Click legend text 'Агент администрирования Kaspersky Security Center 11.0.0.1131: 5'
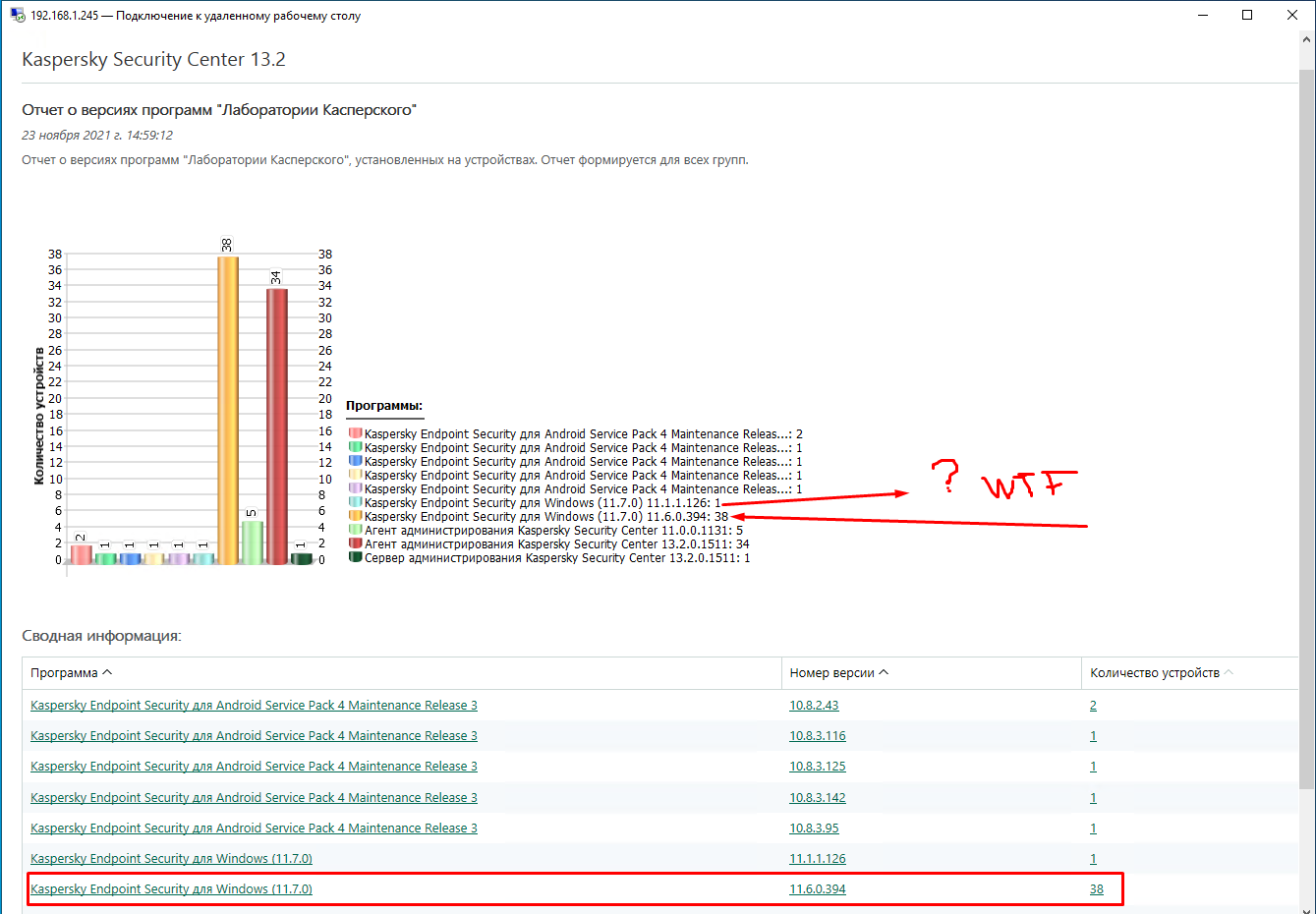The width and height of the screenshot is (1316, 914). (x=553, y=530)
